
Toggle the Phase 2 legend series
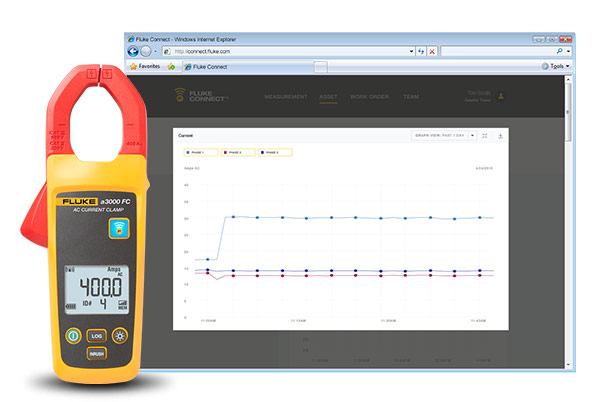click(238, 152)
